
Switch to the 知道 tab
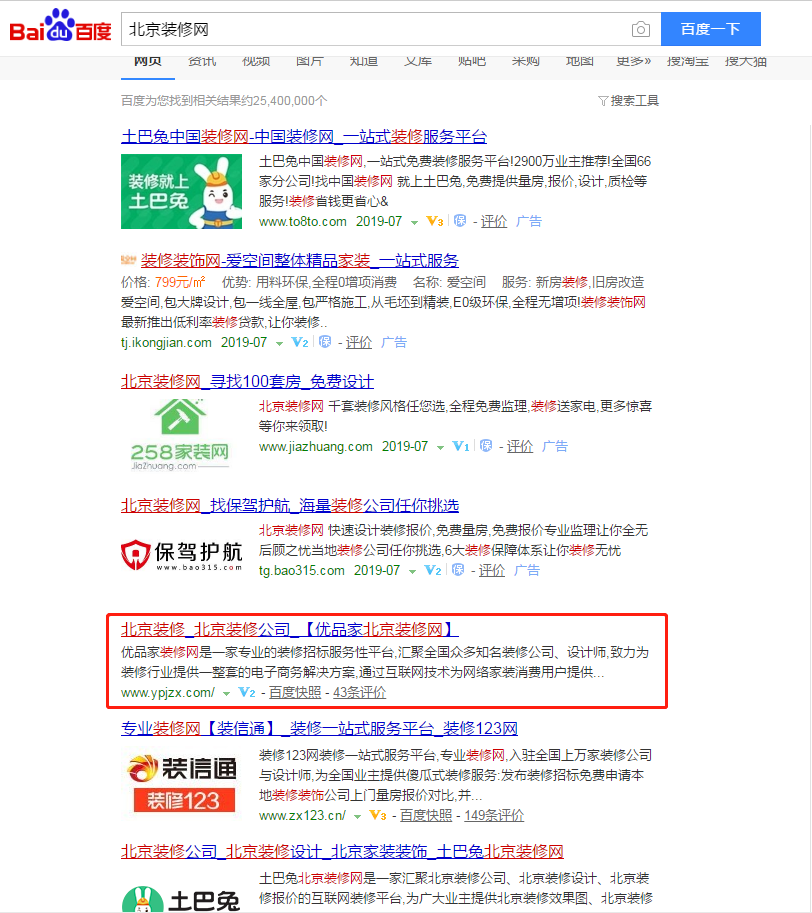(x=364, y=62)
